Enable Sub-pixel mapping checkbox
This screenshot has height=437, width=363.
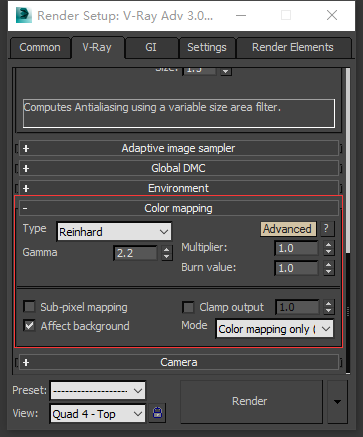pyautogui.click(x=30, y=307)
